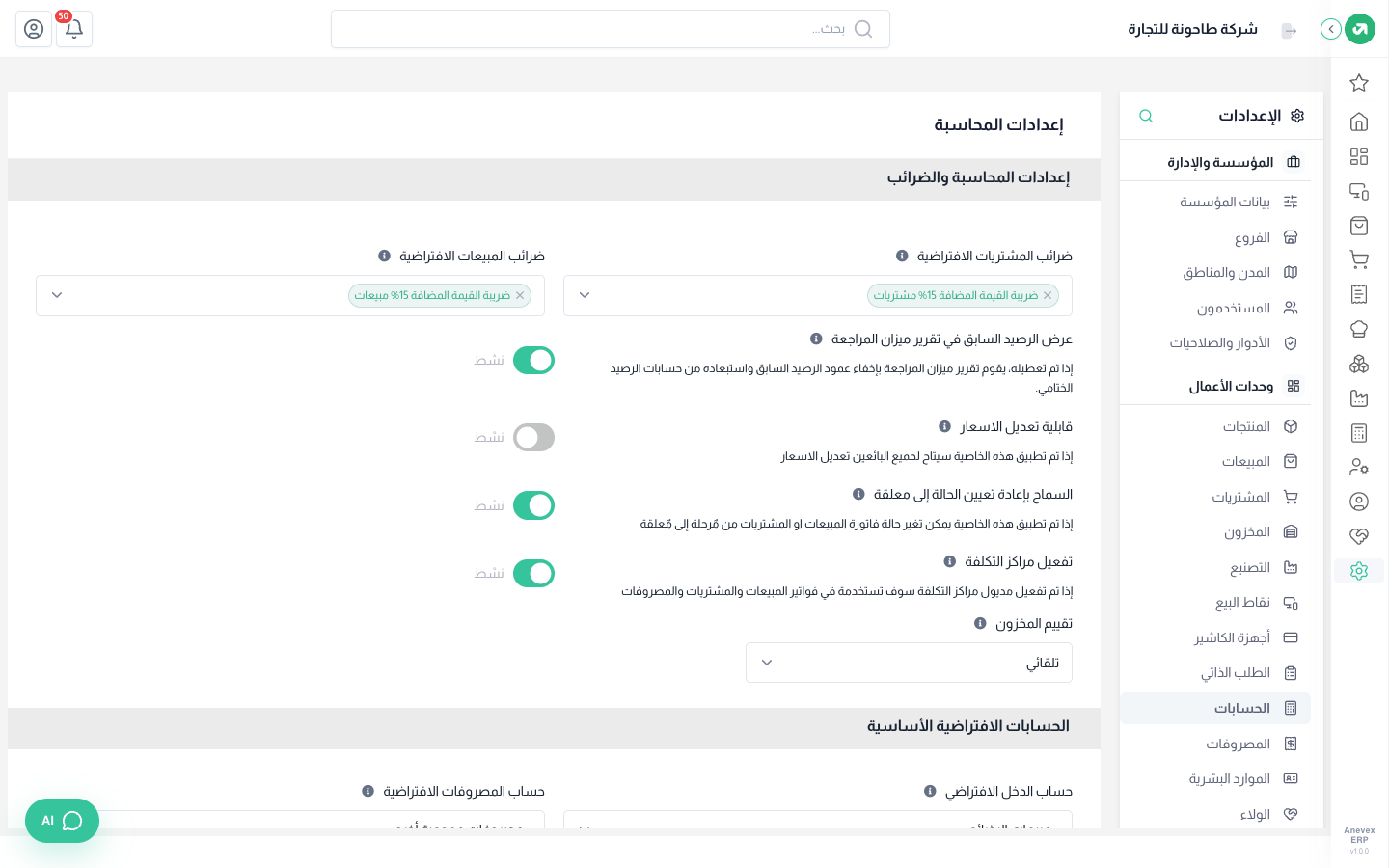Go to المخزون in the settings menu
The height and width of the screenshot is (868, 1389).
tap(1215, 531)
